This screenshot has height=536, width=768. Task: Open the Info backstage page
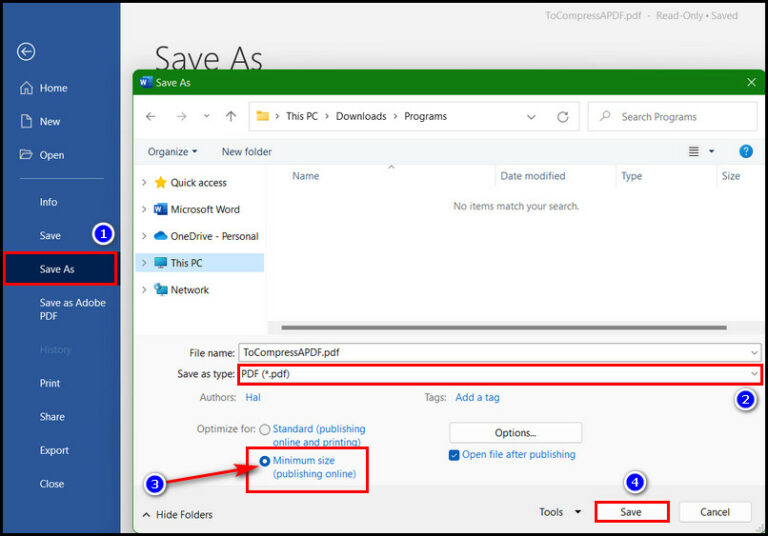(x=48, y=202)
